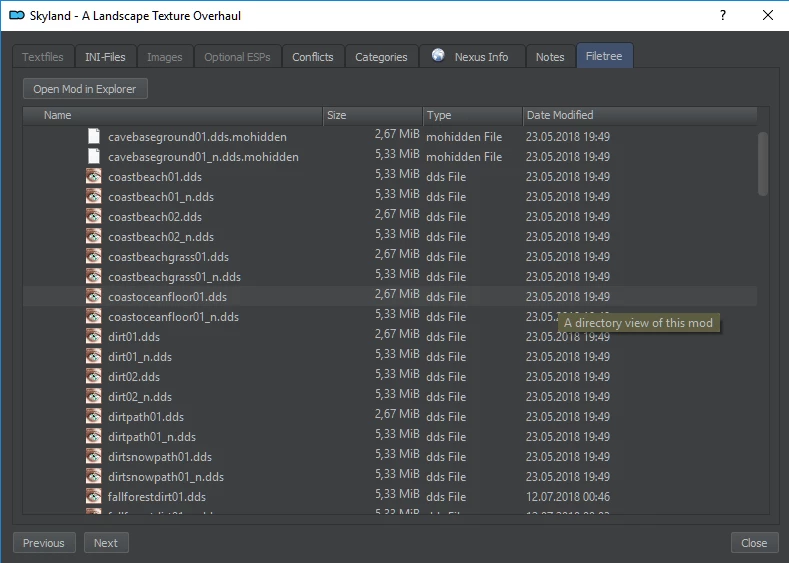Image resolution: width=789 pixels, height=563 pixels.
Task: Click the dds icon of coastbeach01.dds
Action: [x=94, y=177]
